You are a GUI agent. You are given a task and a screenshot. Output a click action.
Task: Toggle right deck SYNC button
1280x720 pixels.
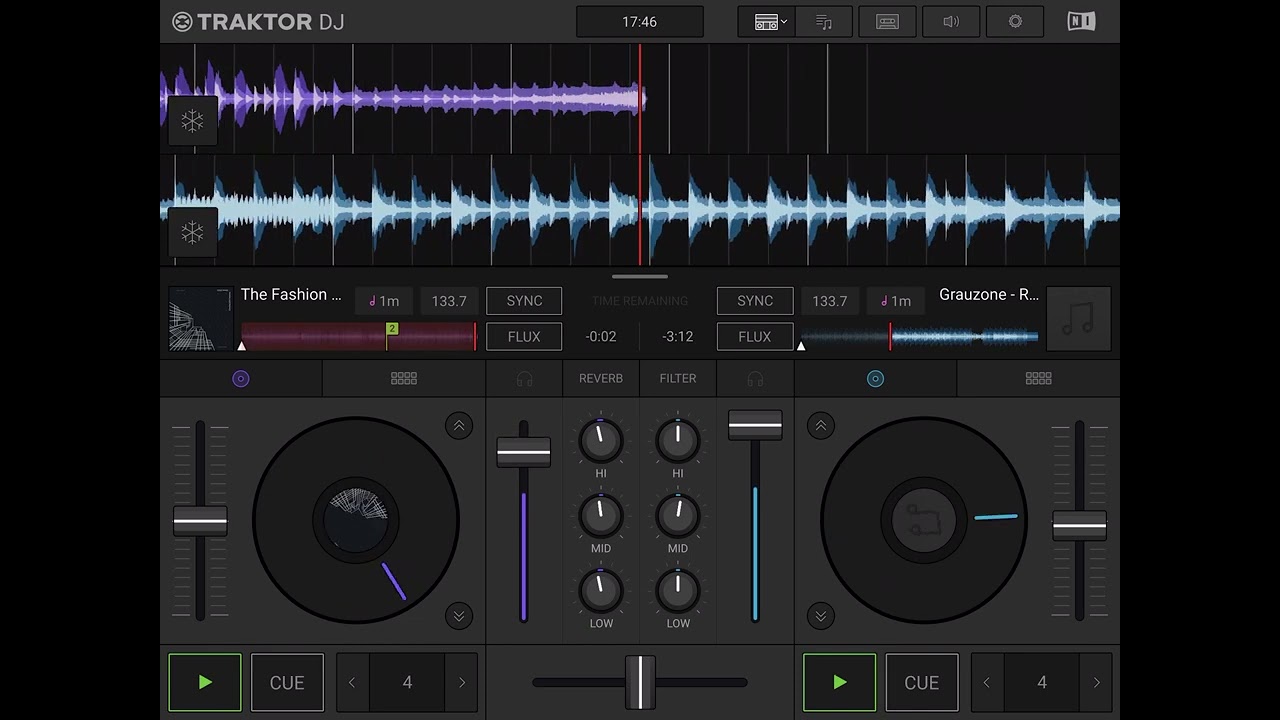(x=755, y=301)
